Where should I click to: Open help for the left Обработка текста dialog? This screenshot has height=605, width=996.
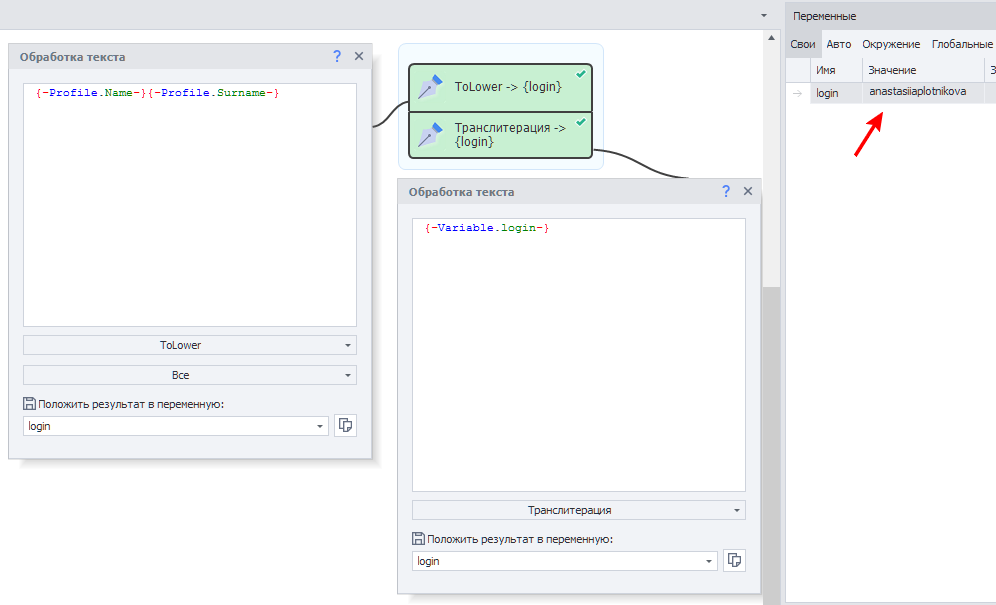337,57
